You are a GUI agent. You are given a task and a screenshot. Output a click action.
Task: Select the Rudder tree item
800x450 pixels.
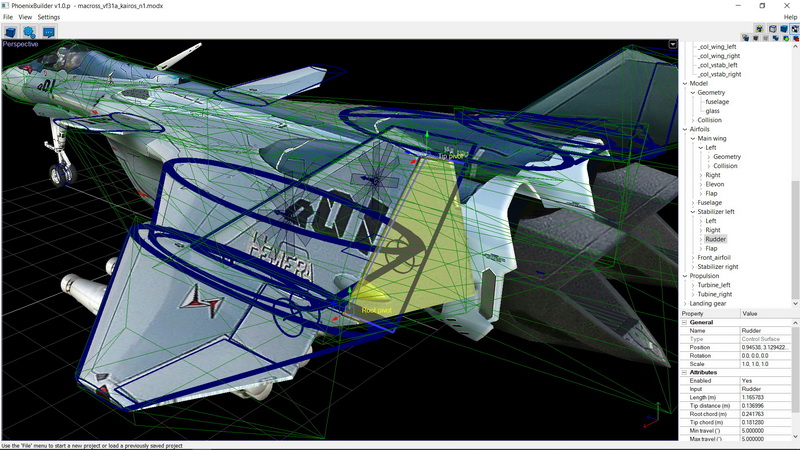tap(715, 239)
